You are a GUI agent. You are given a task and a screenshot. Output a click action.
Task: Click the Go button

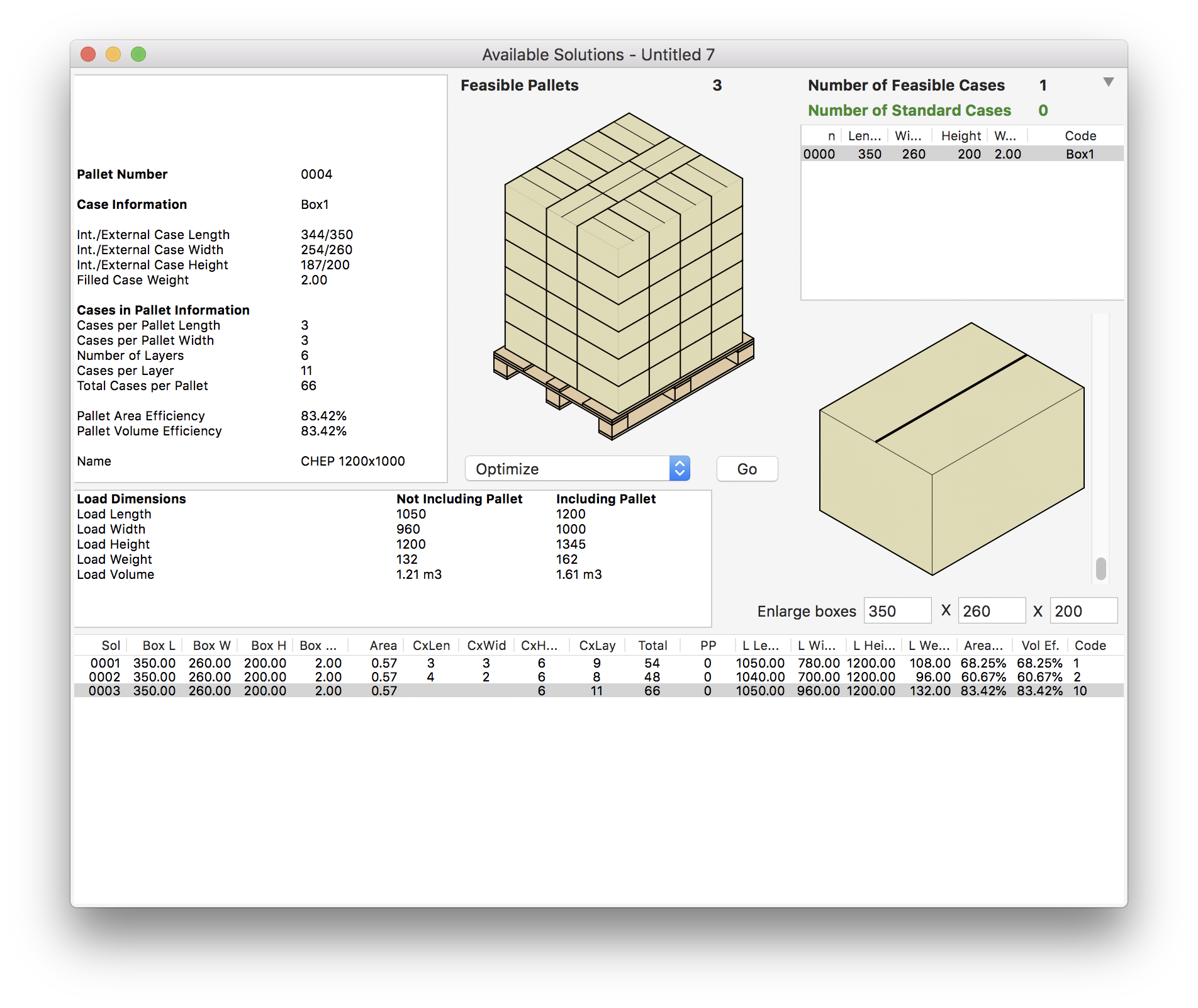click(747, 469)
